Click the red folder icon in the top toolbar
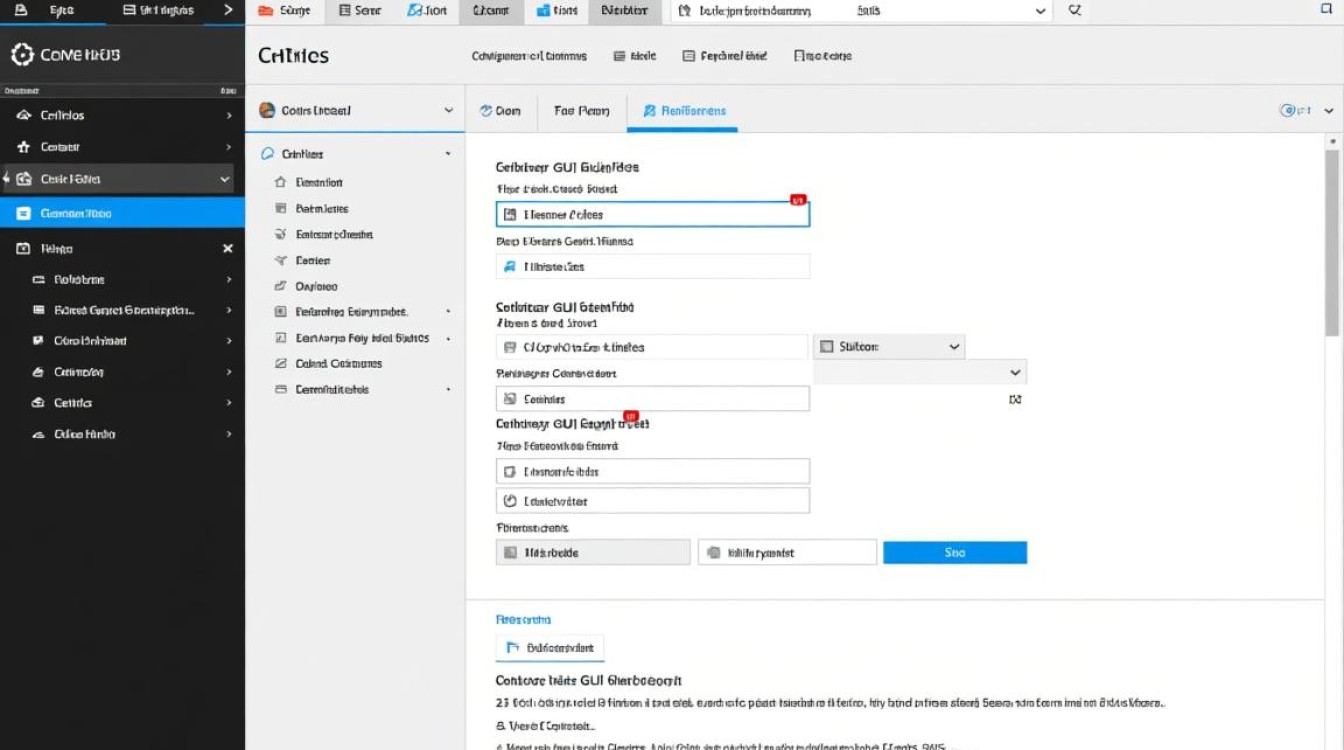This screenshot has height=750, width=1344. [x=265, y=10]
